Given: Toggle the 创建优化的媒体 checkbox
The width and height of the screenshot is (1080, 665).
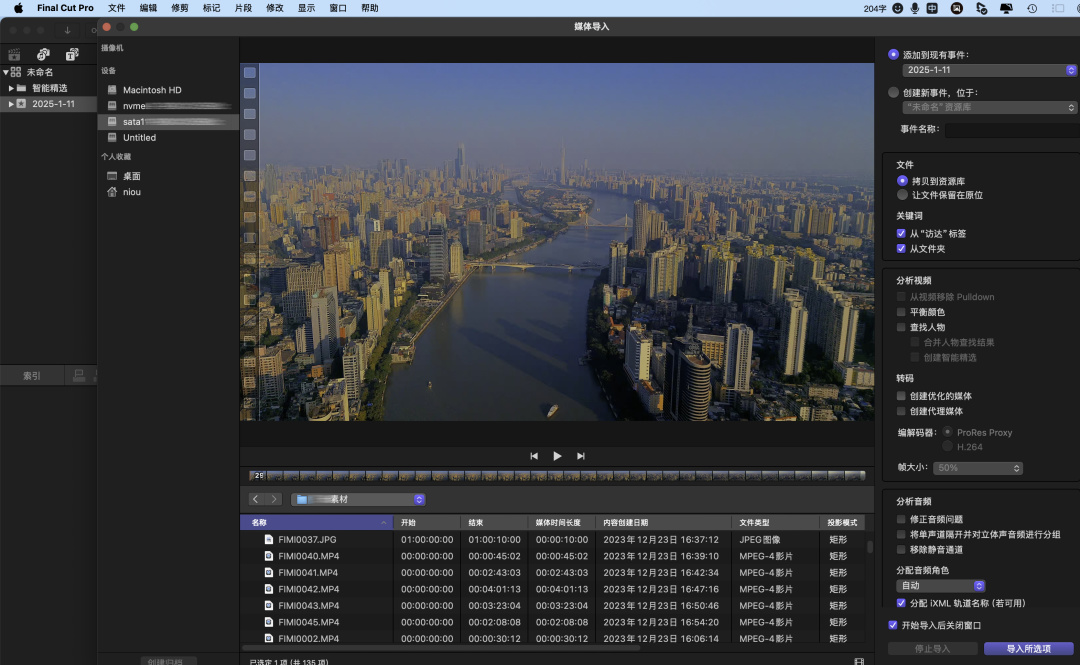Looking at the screenshot, I should coord(902,396).
